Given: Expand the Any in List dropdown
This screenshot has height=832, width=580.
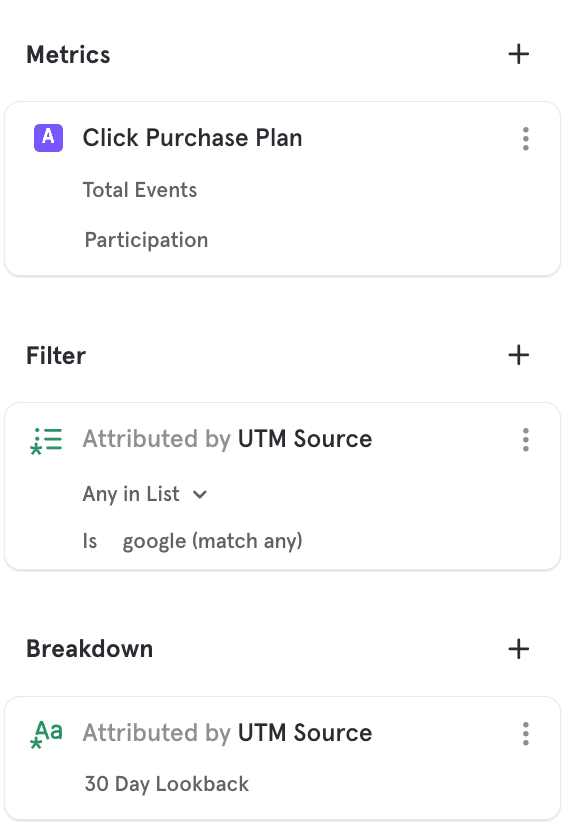Looking at the screenshot, I should 144,495.
